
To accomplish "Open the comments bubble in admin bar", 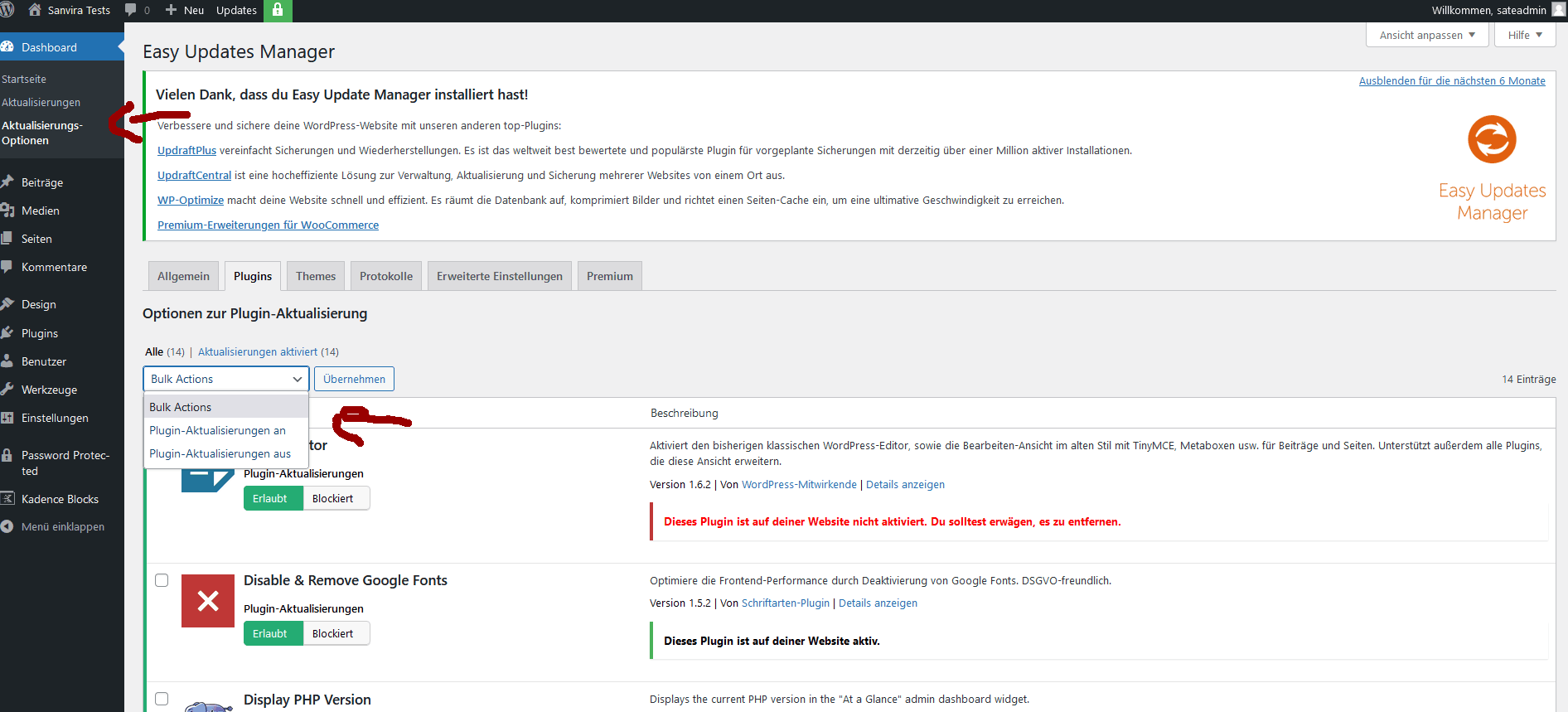I will coord(130,10).
